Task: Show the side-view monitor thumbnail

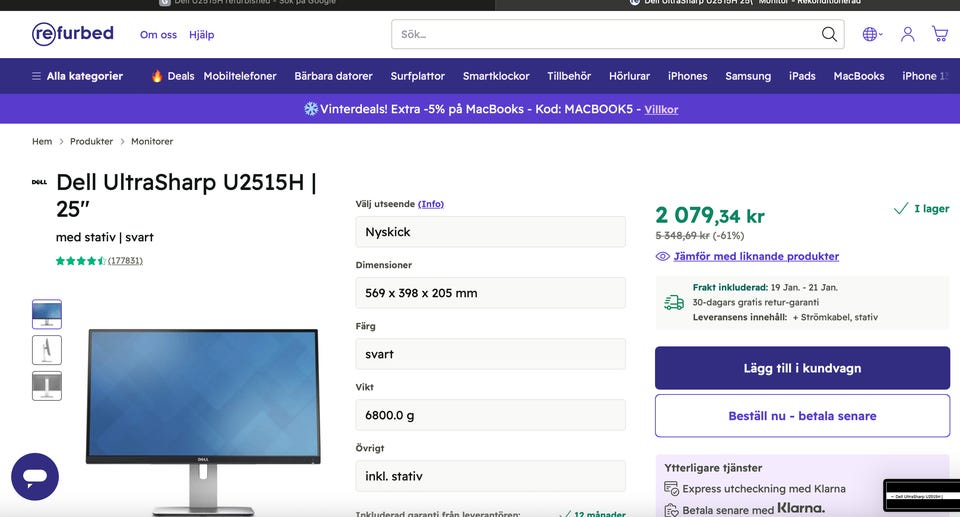Action: 47,350
